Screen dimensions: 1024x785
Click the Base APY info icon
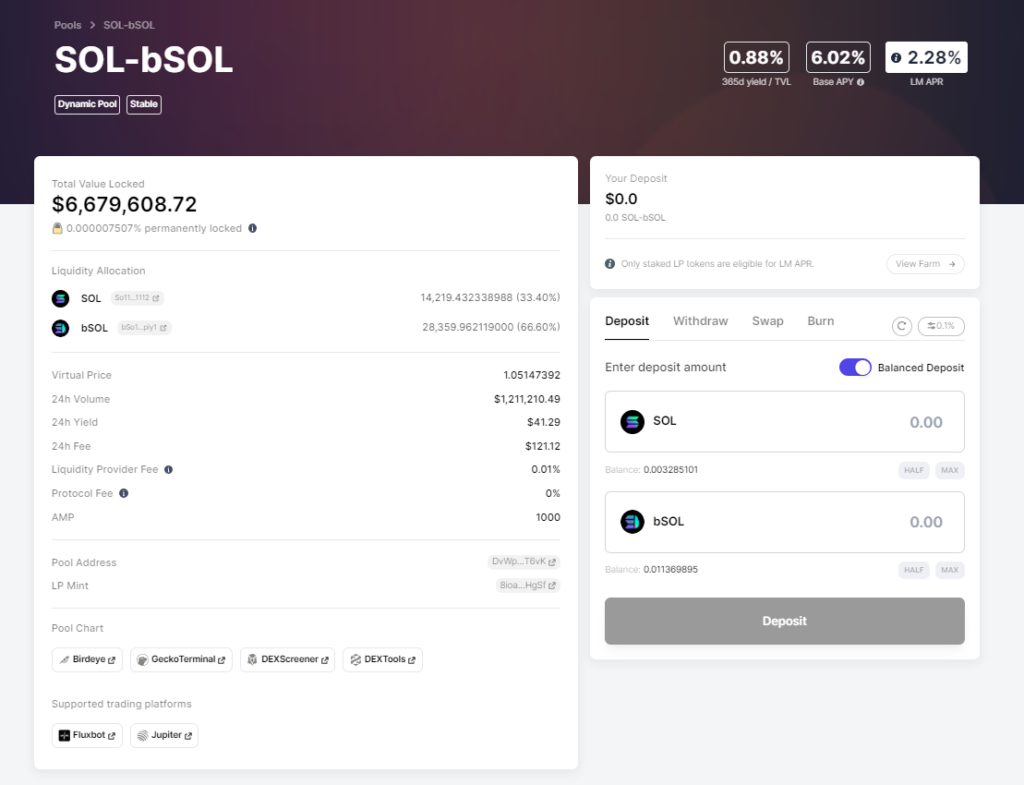coord(860,82)
